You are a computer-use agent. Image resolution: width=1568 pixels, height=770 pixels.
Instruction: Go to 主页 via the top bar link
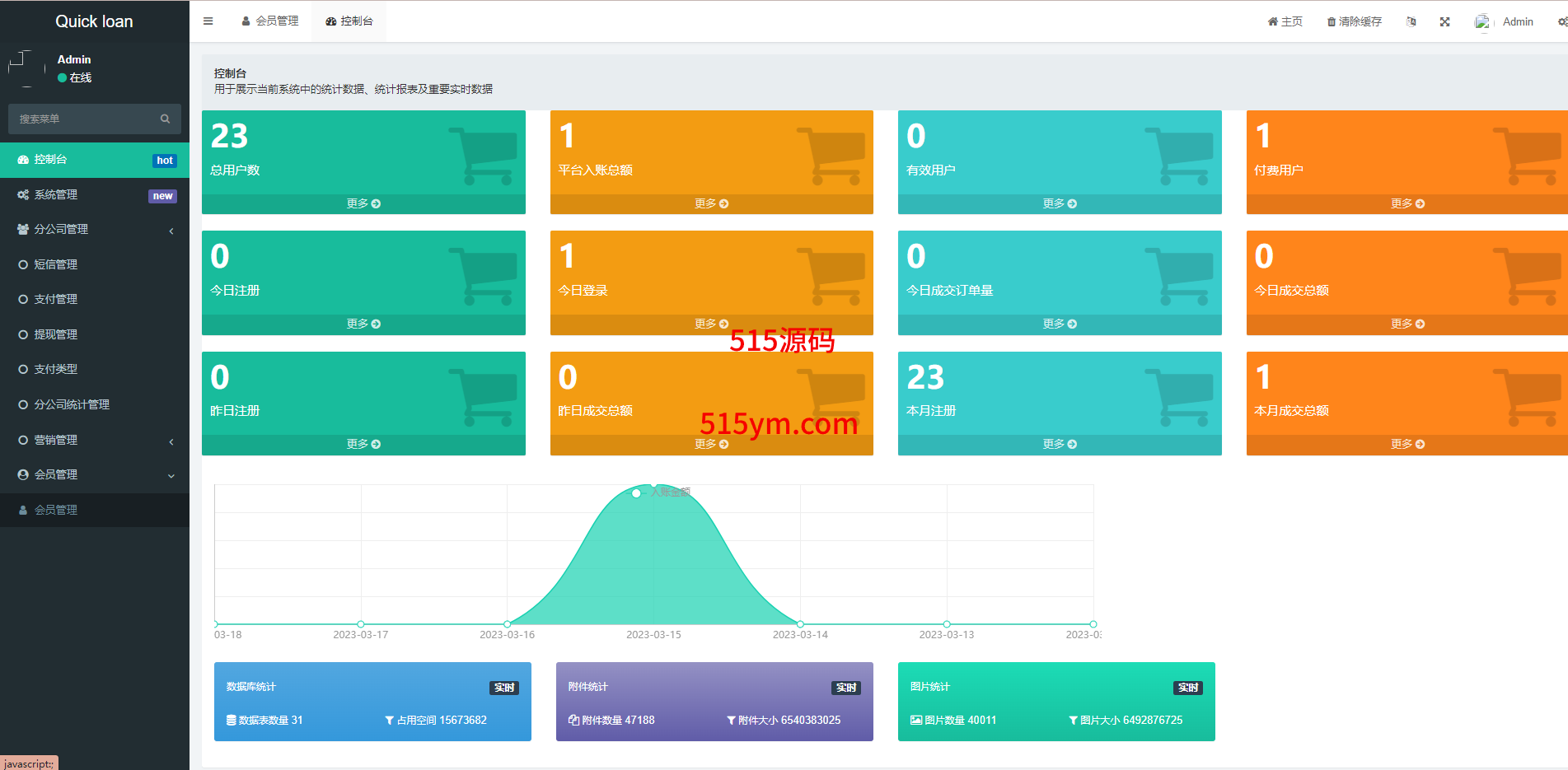pos(1285,22)
